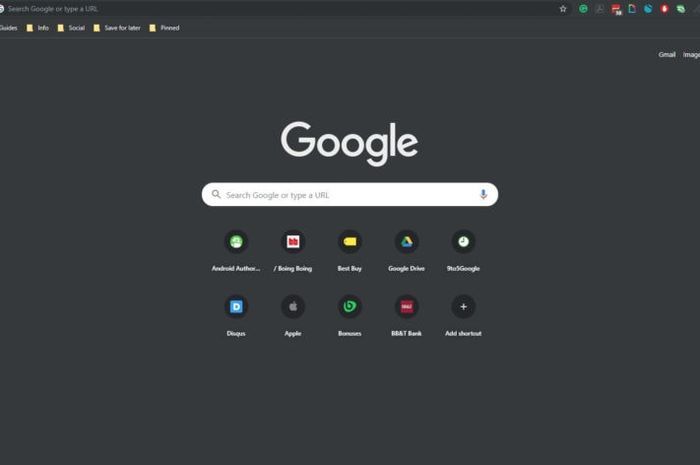Open the red calendar extension with badge
This screenshot has height=465, width=700.
click(617, 9)
